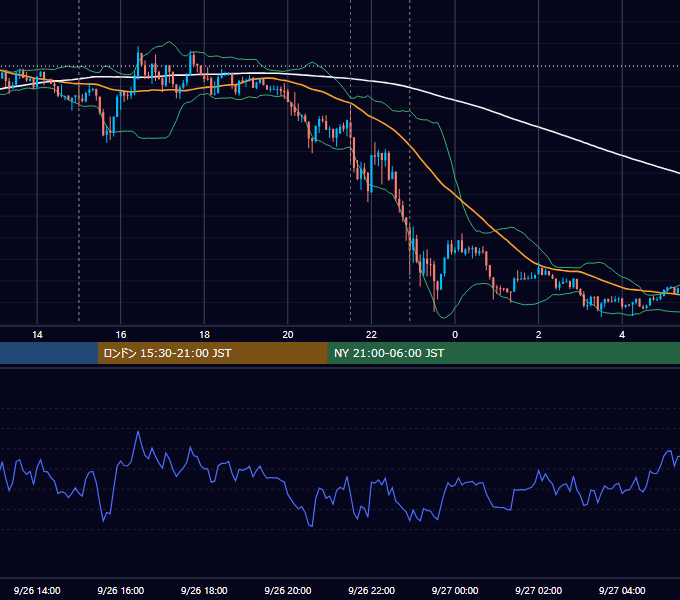Click the blue session bar before London
Screen dimensions: 680x600
49,353
